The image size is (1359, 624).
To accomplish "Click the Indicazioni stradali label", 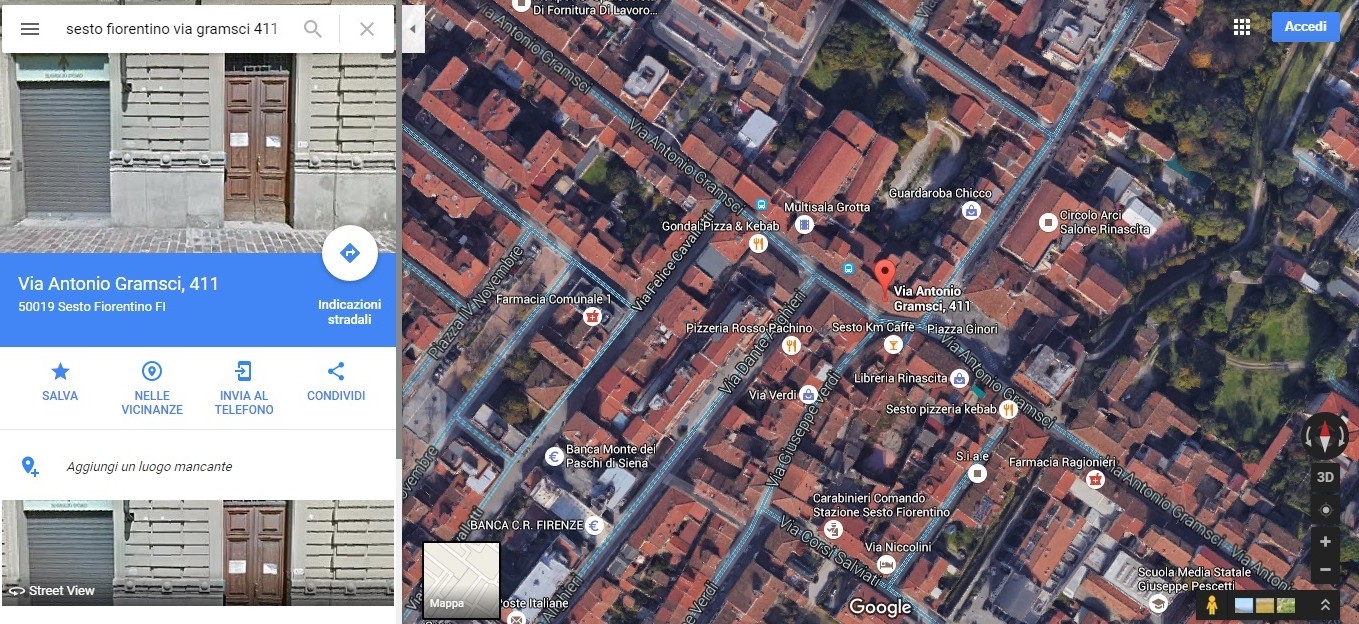I will 350,312.
